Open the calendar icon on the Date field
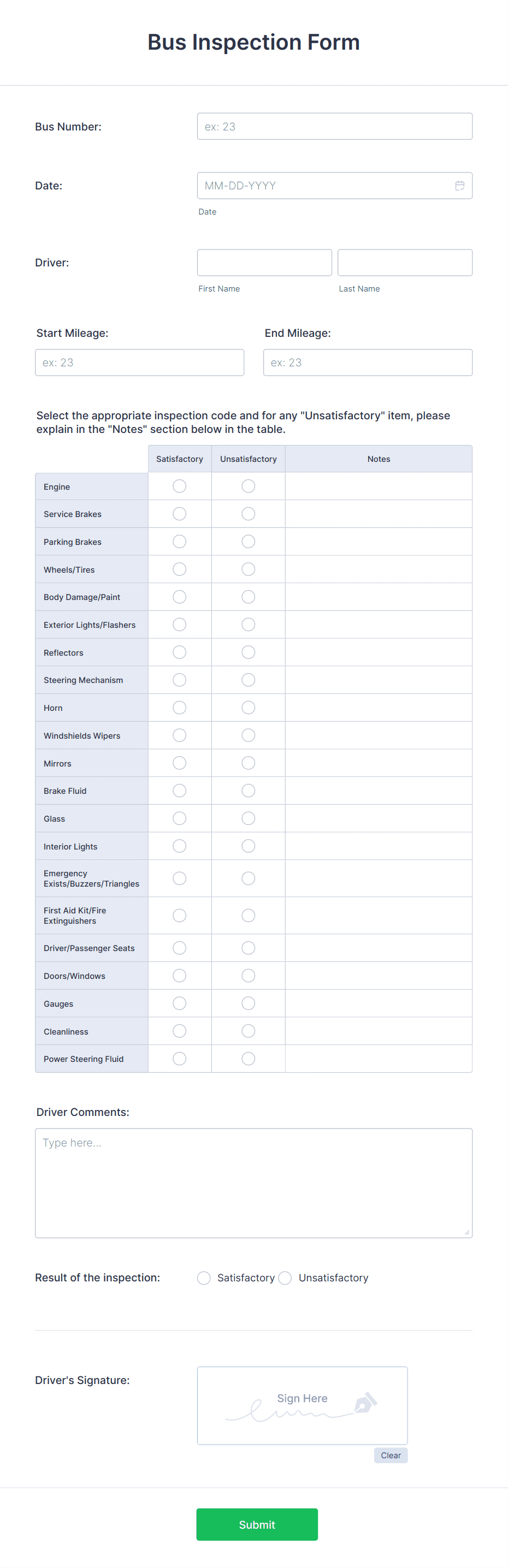Image resolution: width=508 pixels, height=1568 pixels. [x=460, y=186]
